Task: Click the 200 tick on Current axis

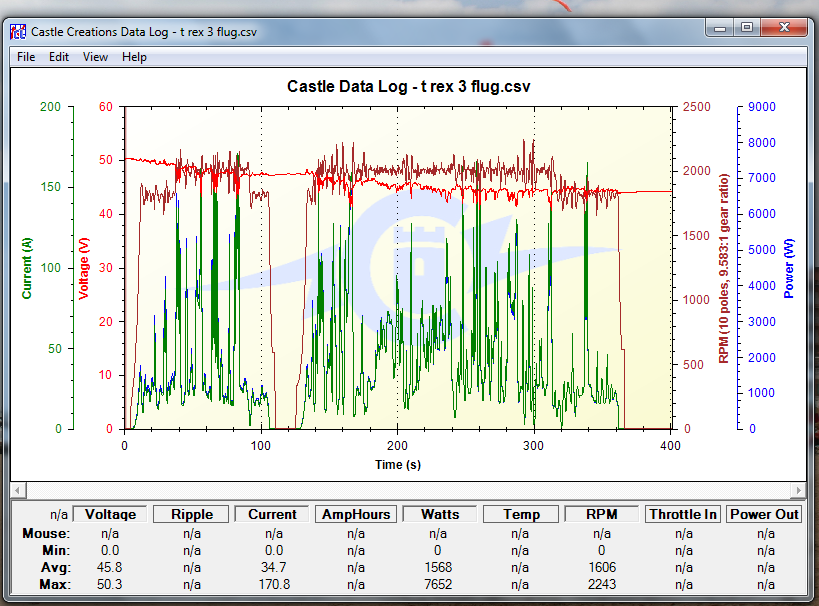Action: [51, 107]
